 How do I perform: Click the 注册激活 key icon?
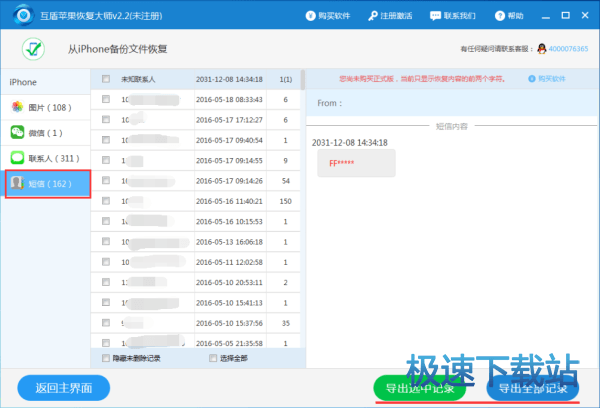pos(372,16)
